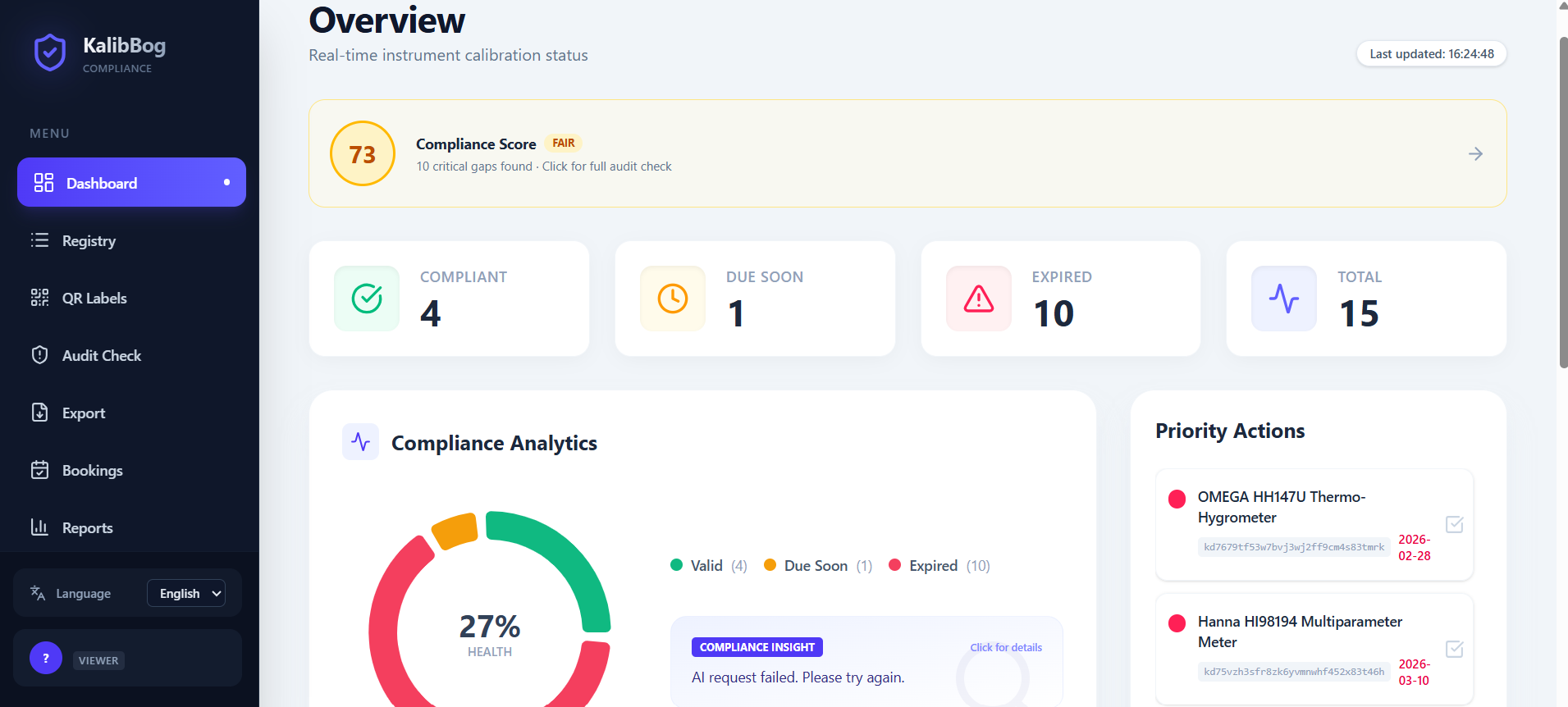
Task: Click the 'AI request failed. Please try again.' message
Action: pyautogui.click(x=798, y=677)
